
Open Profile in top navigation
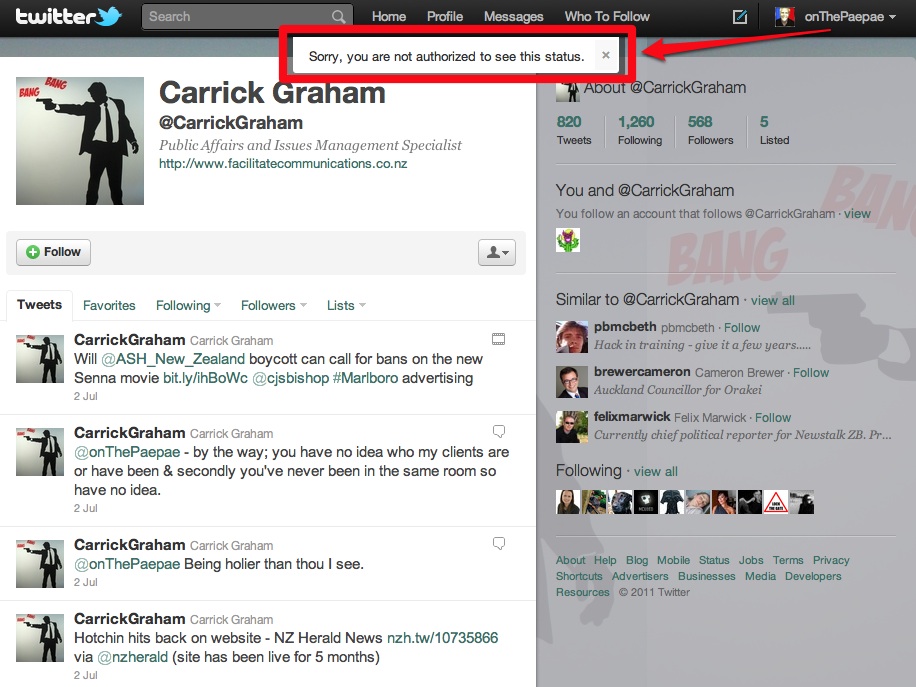[x=445, y=17]
